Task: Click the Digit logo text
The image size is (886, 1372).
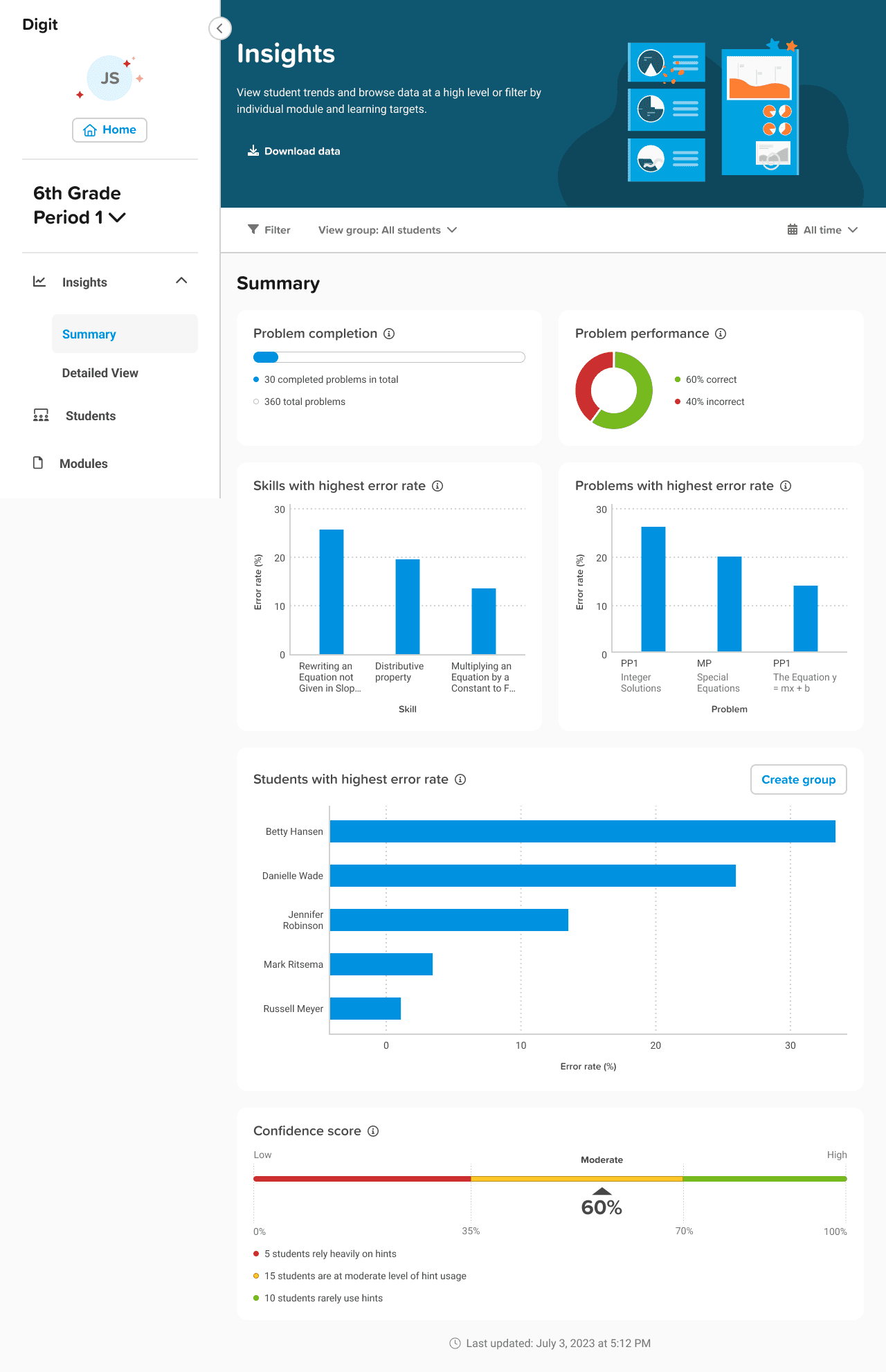Action: (40, 24)
